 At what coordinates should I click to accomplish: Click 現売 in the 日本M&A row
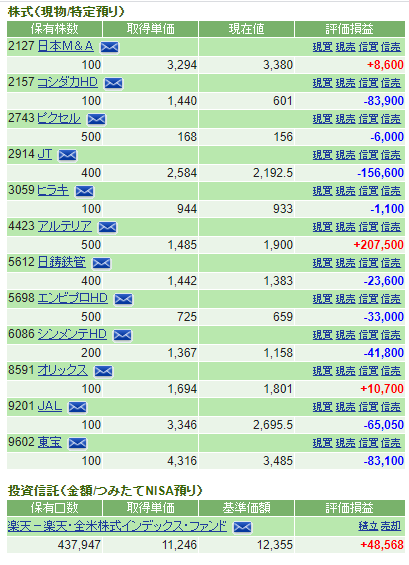pos(345,47)
